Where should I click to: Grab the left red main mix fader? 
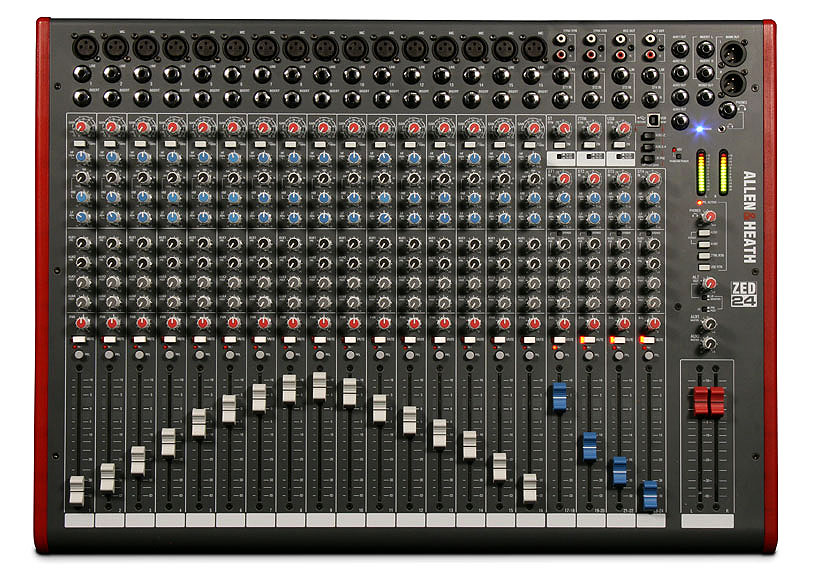click(701, 402)
